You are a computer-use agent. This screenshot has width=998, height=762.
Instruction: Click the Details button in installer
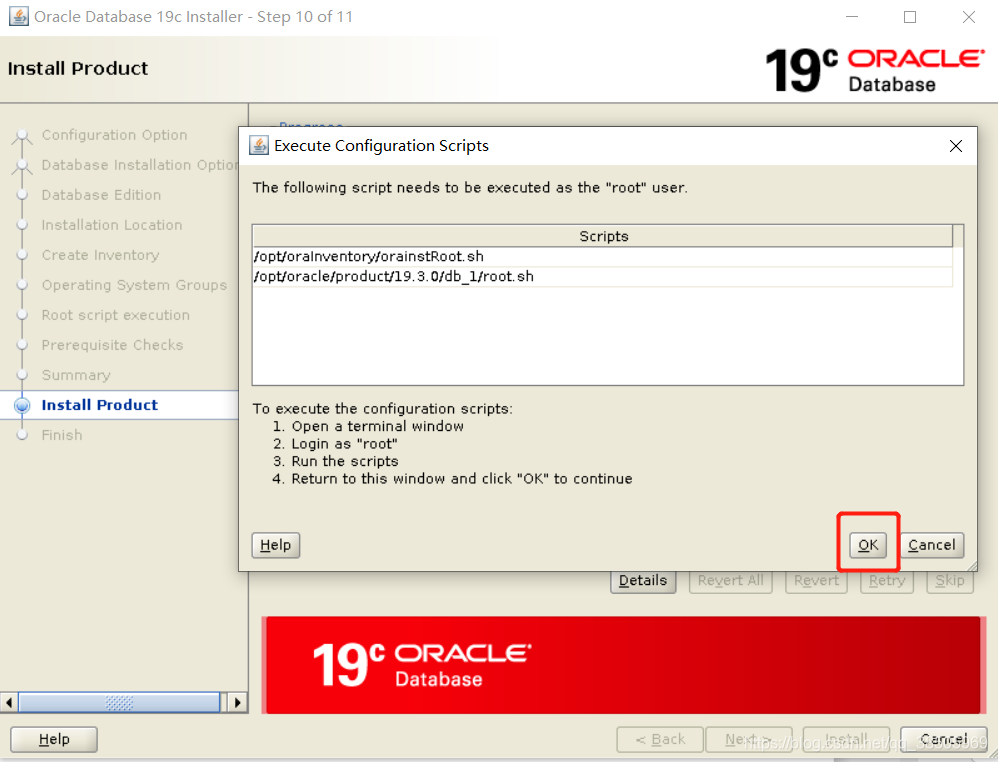pos(643,581)
